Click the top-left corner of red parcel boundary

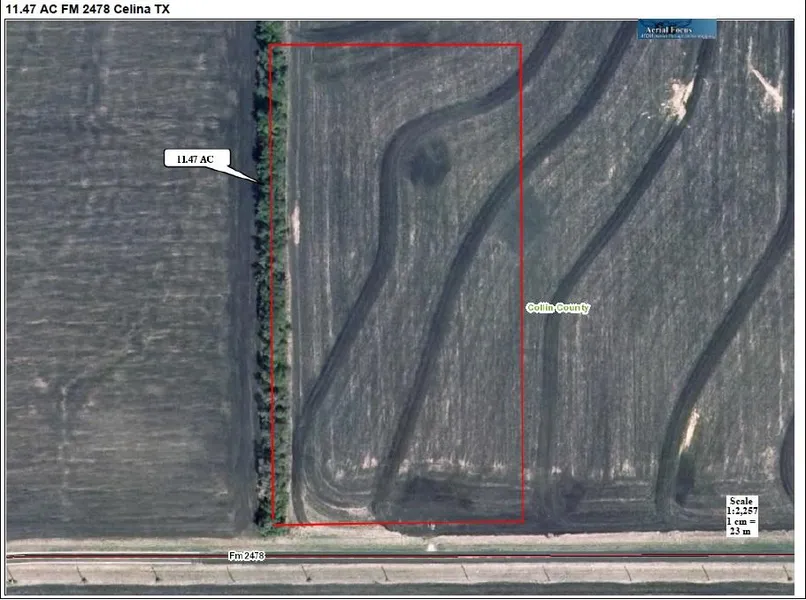tap(271, 45)
